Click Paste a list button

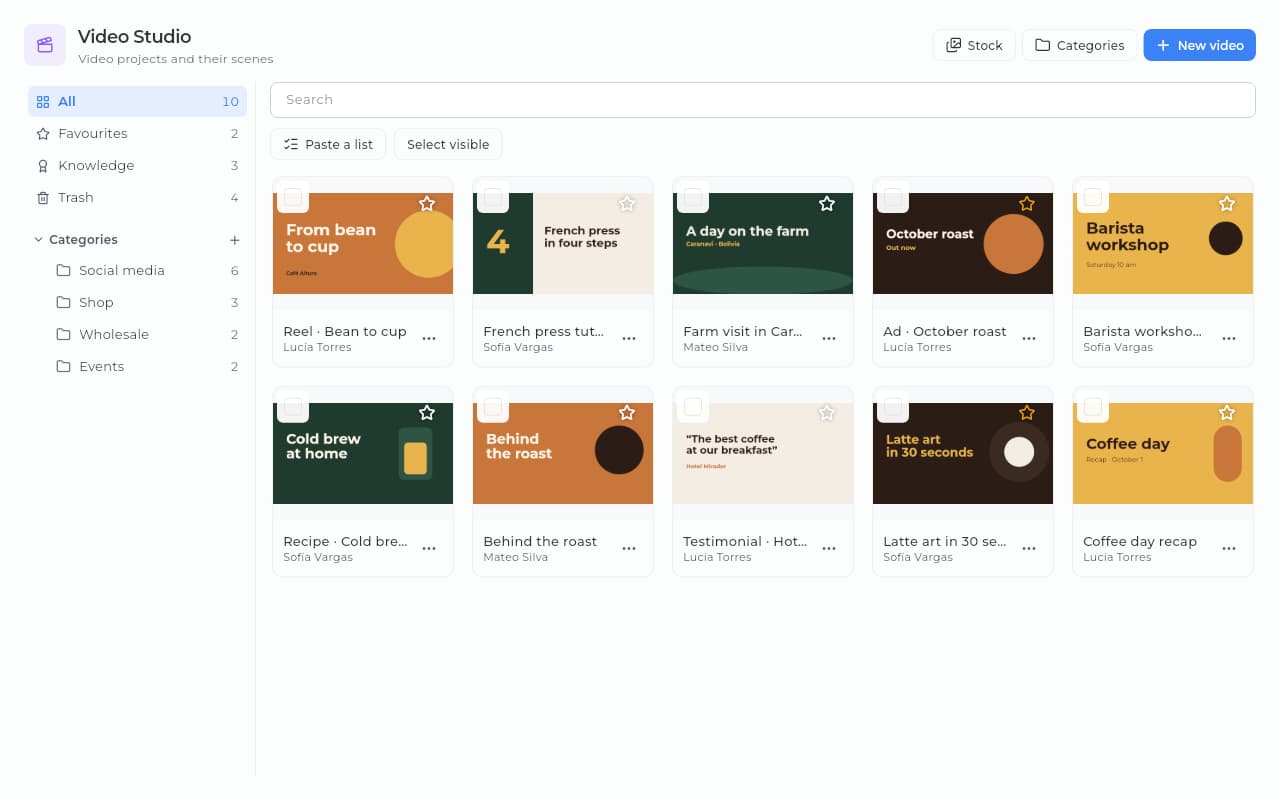point(328,144)
